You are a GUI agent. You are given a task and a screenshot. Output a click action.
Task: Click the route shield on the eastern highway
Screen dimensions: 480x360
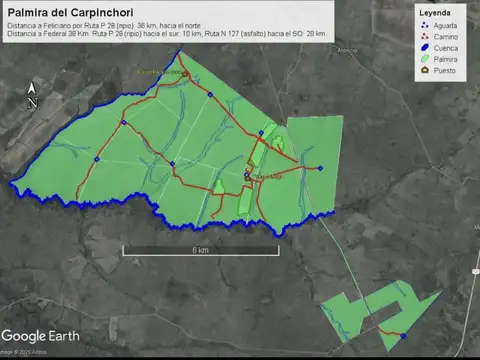[476, 271]
